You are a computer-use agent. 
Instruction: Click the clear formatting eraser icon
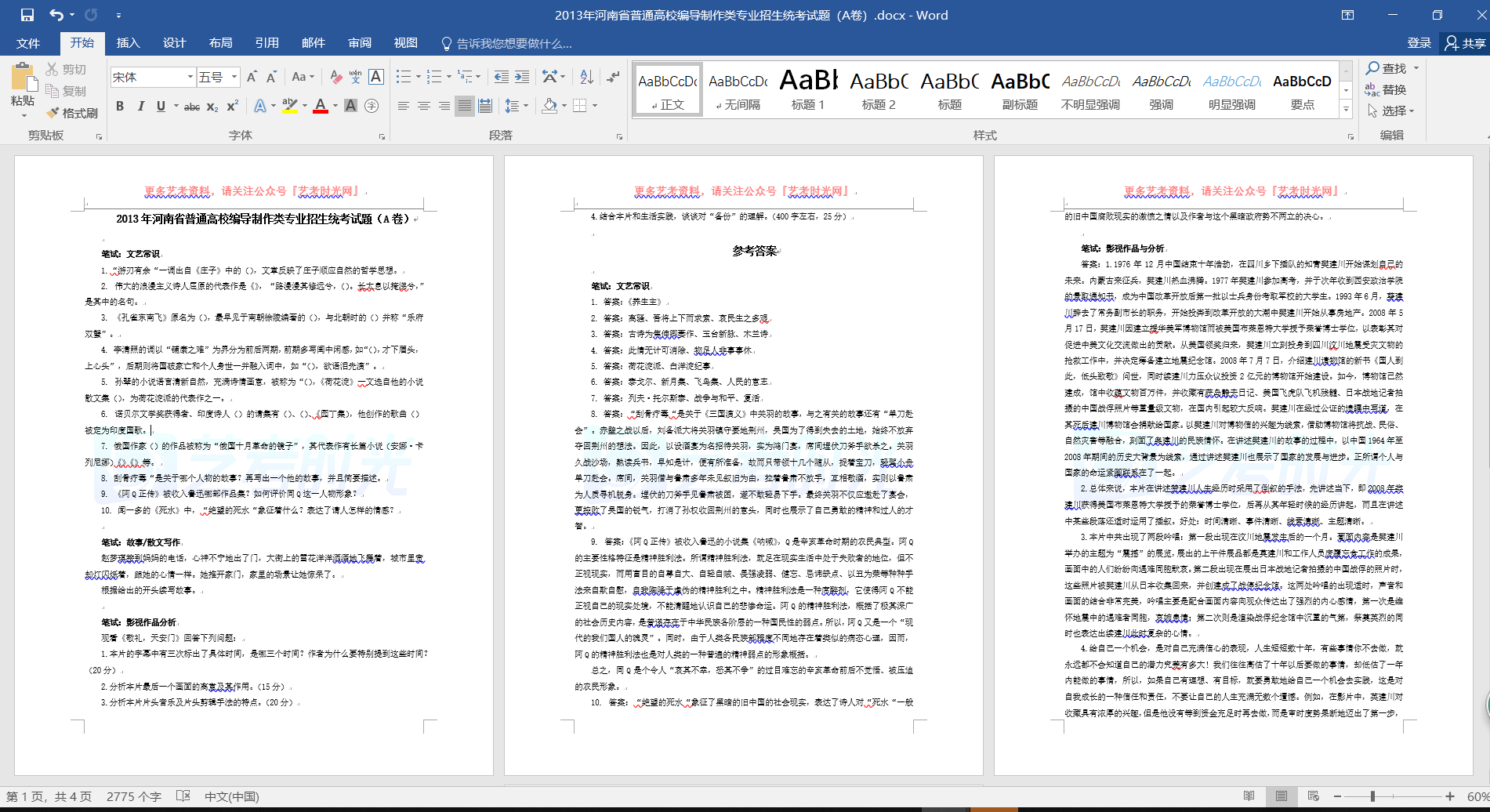tap(335, 77)
